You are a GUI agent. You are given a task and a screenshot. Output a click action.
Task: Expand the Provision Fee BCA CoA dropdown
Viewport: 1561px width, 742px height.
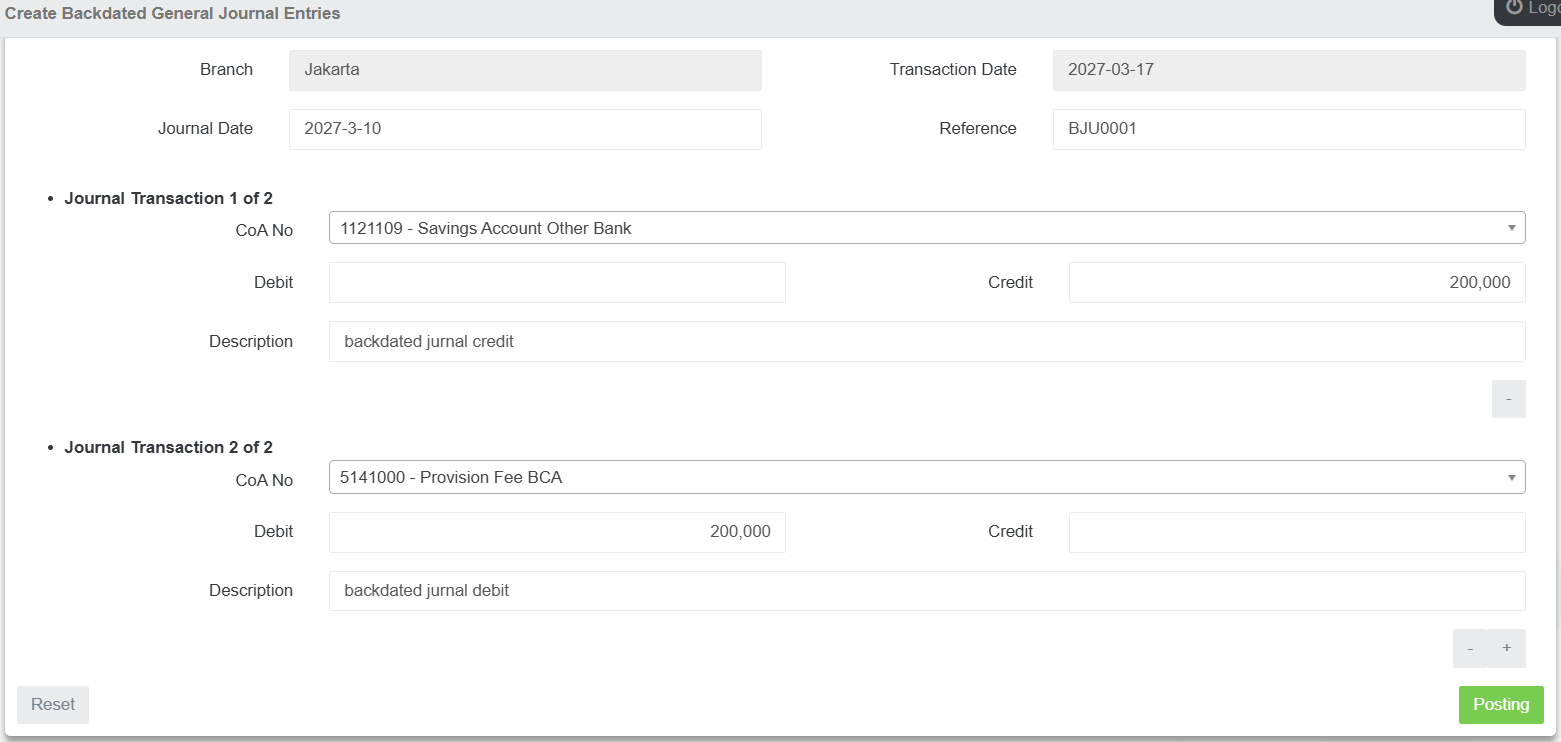(x=926, y=477)
